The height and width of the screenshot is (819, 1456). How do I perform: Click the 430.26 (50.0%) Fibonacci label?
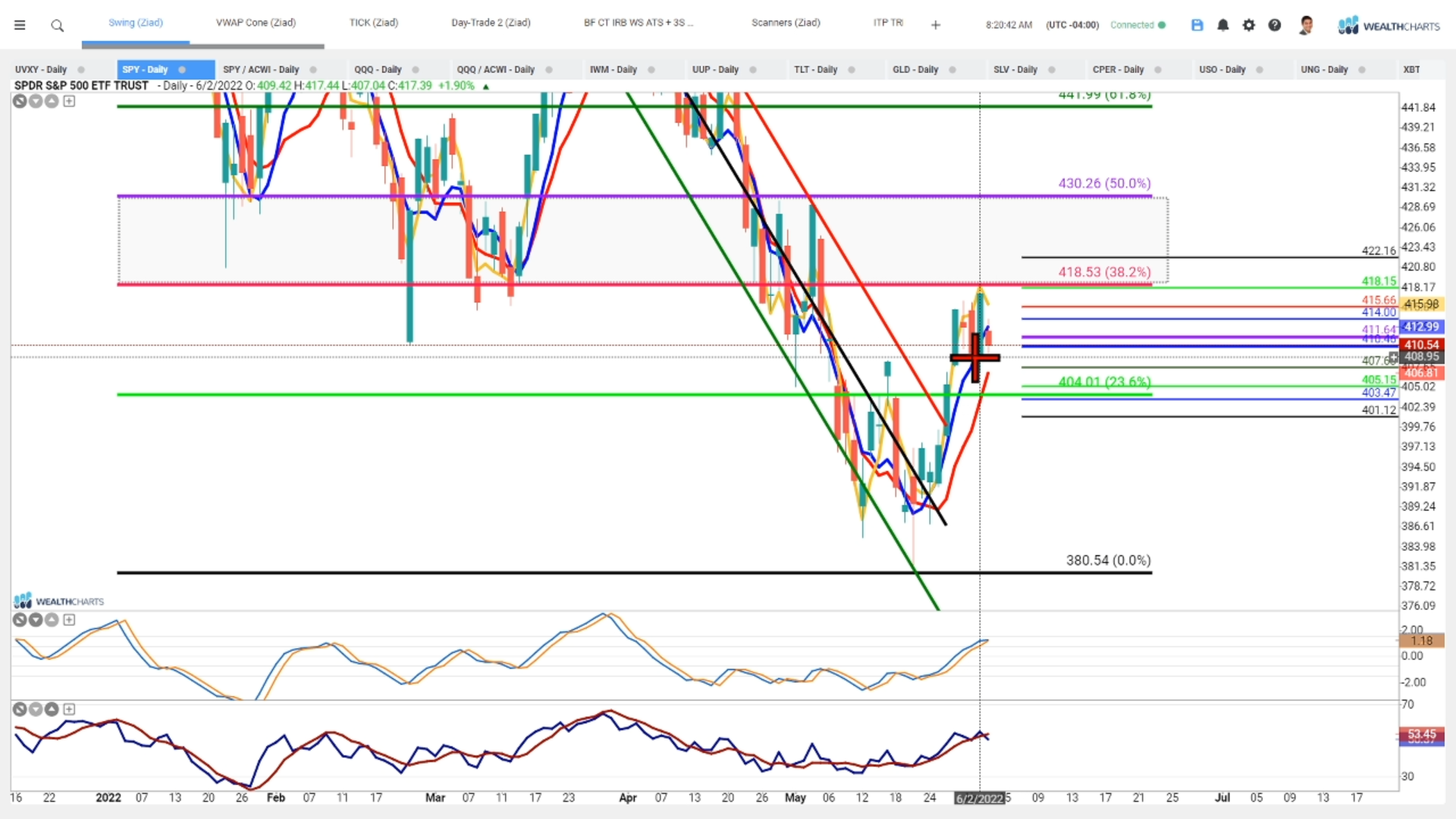pyautogui.click(x=1104, y=184)
